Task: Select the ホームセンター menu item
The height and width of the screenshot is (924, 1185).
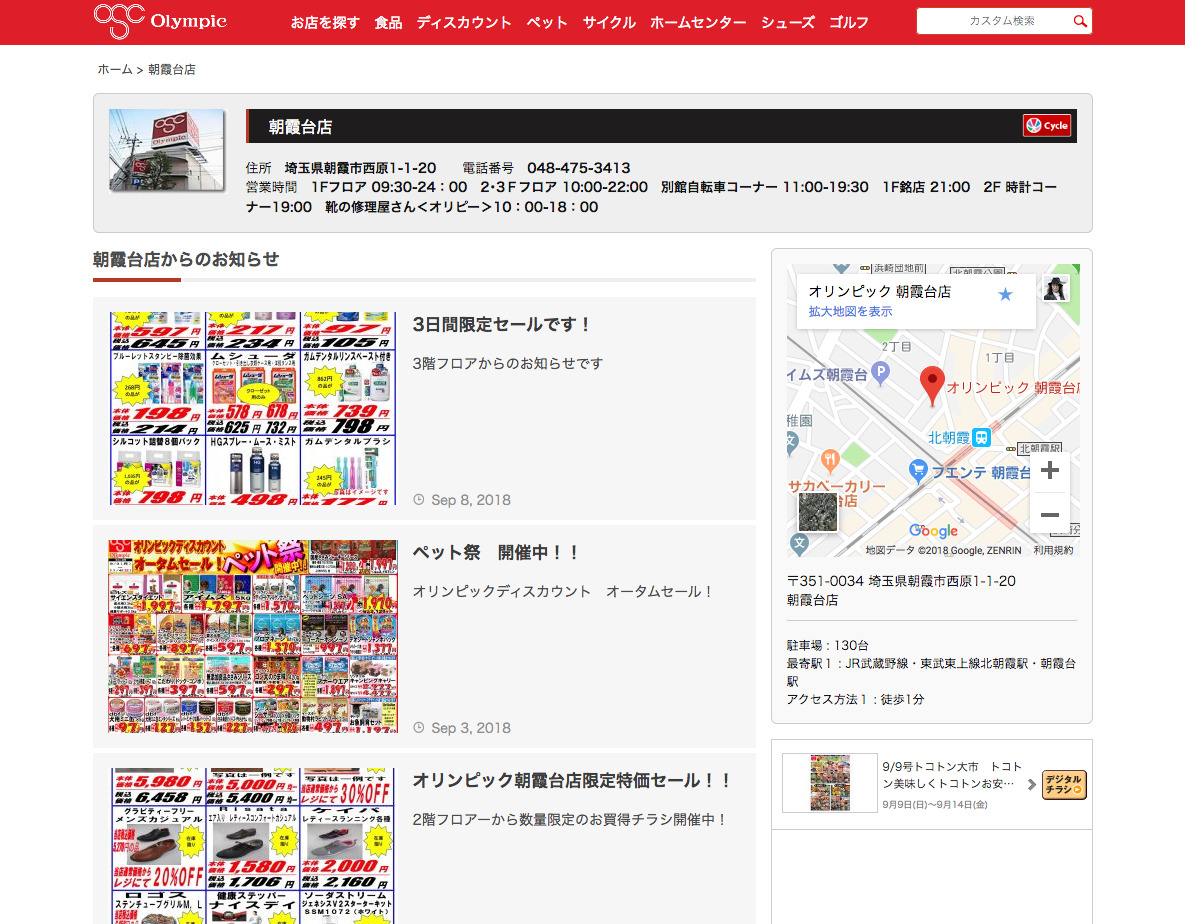Action: 698,22
